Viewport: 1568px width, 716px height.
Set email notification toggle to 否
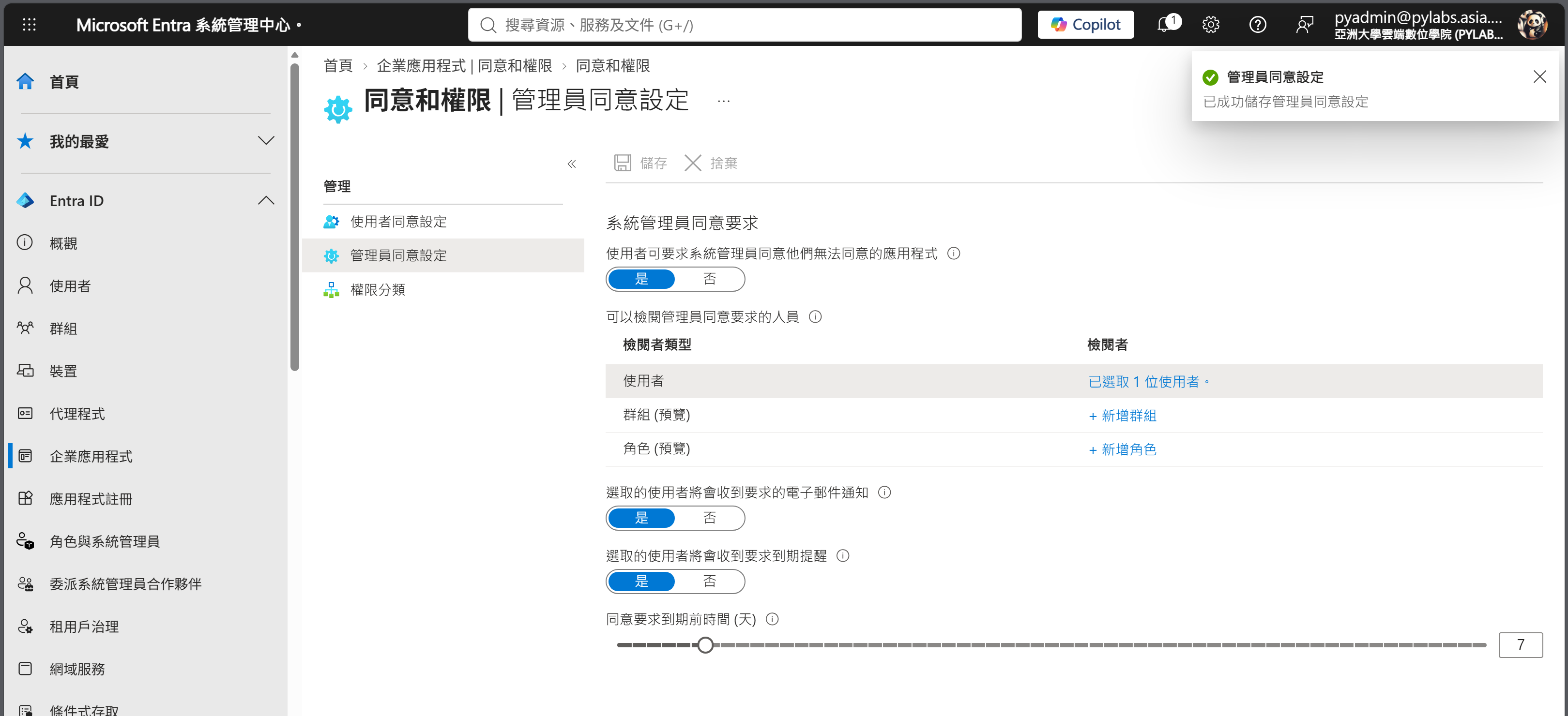(709, 518)
